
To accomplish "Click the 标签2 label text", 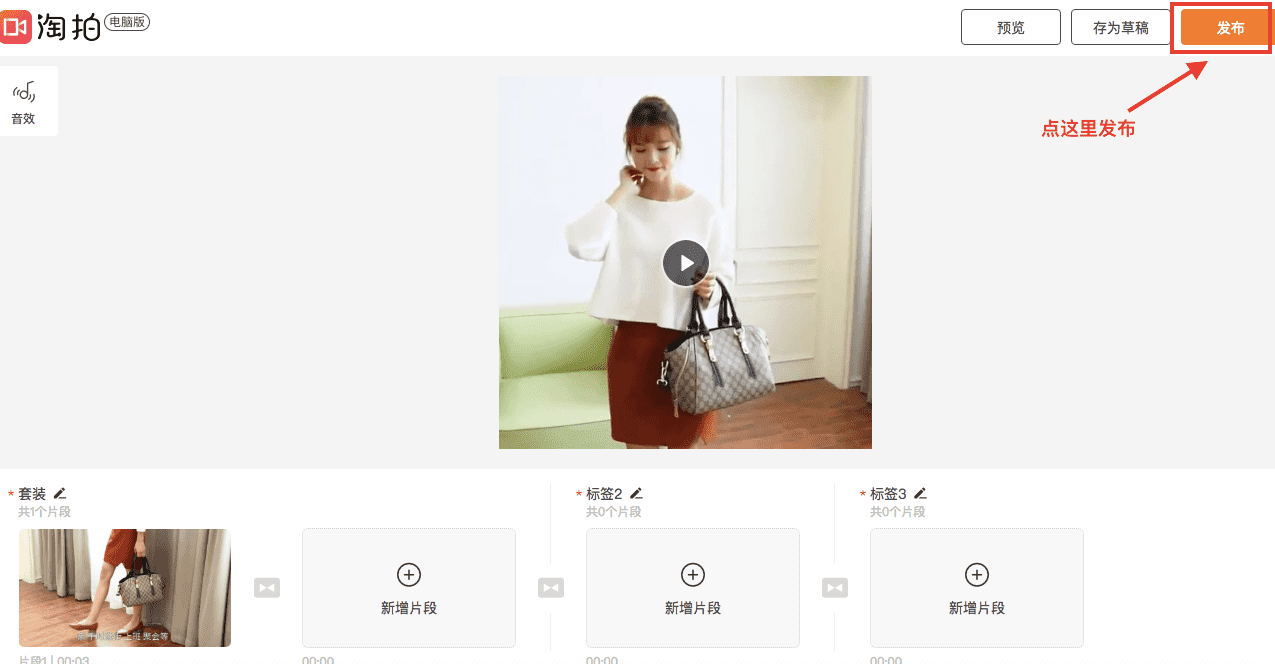I will coord(604,494).
